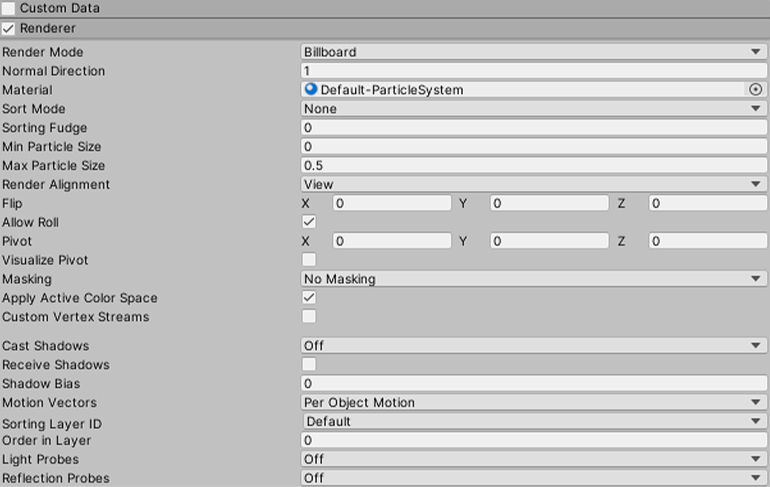Click the Renderer module header label
The image size is (770, 487).
[x=47, y=29]
